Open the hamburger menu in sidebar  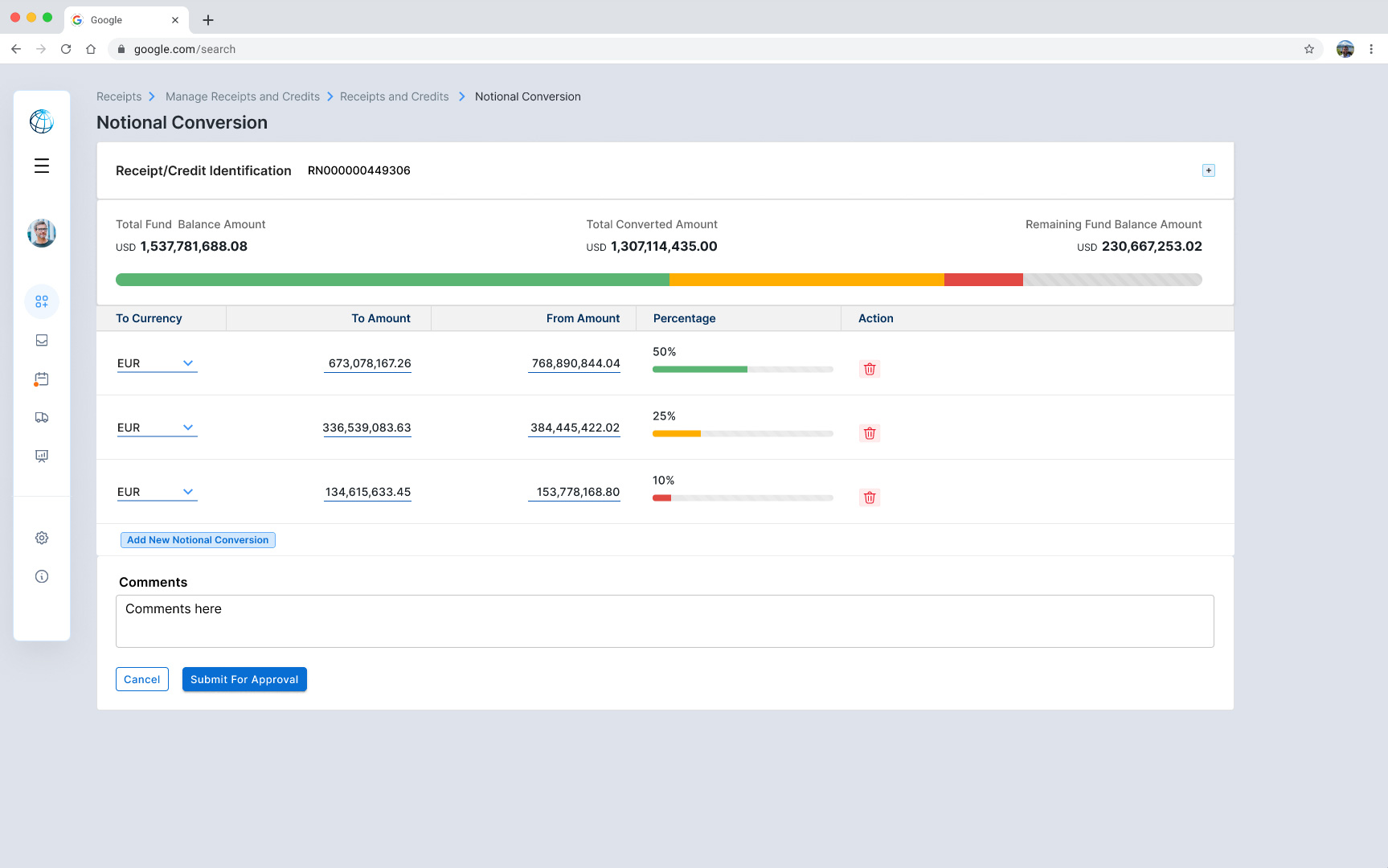42,166
